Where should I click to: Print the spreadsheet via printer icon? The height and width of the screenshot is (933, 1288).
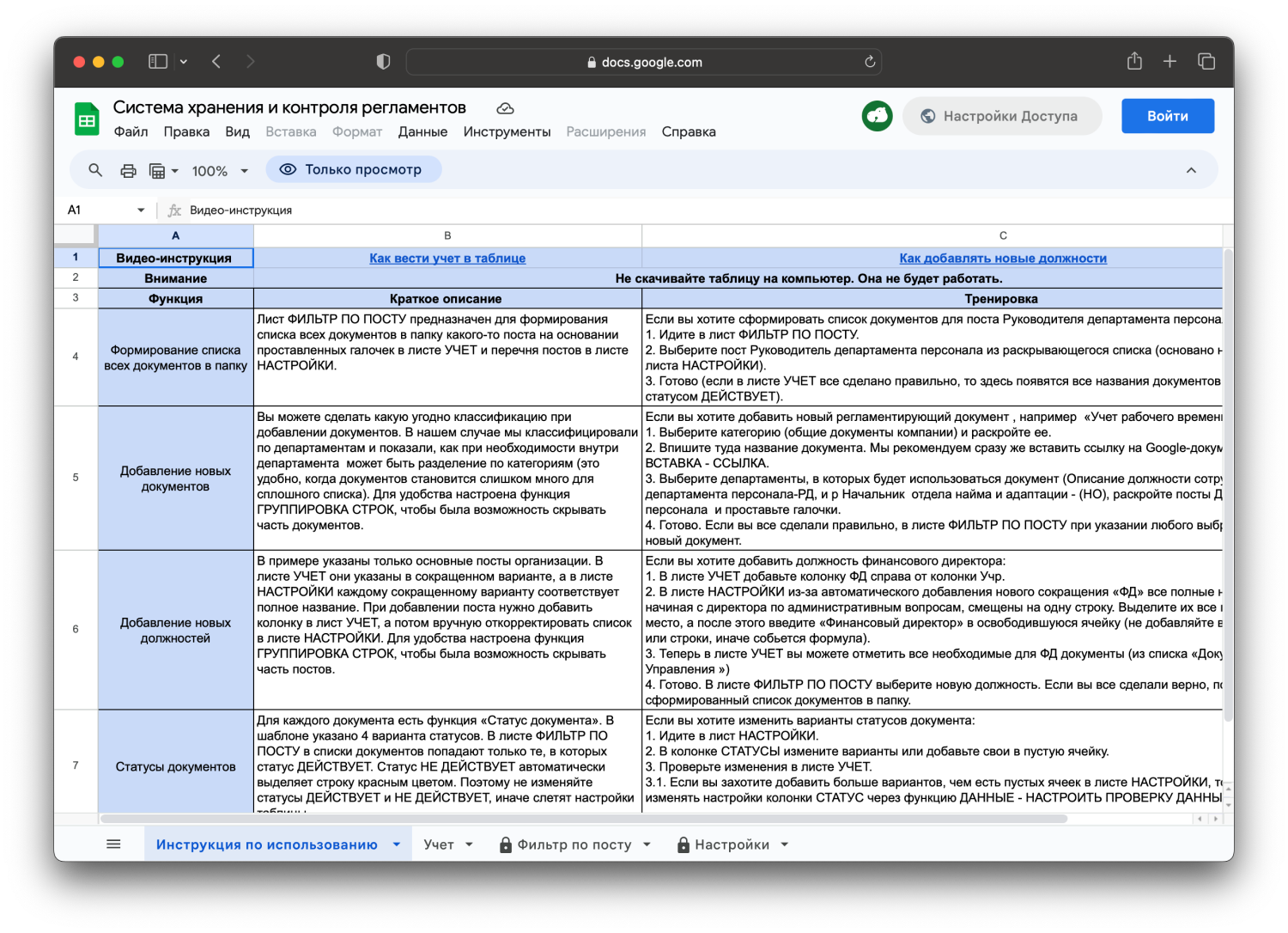point(128,170)
